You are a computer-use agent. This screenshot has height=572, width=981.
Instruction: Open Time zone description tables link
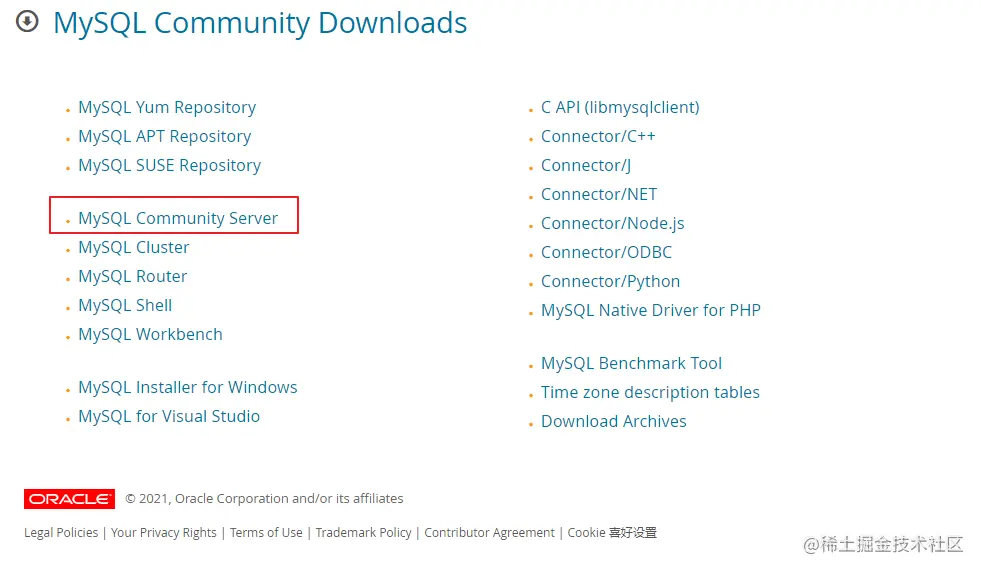(650, 392)
